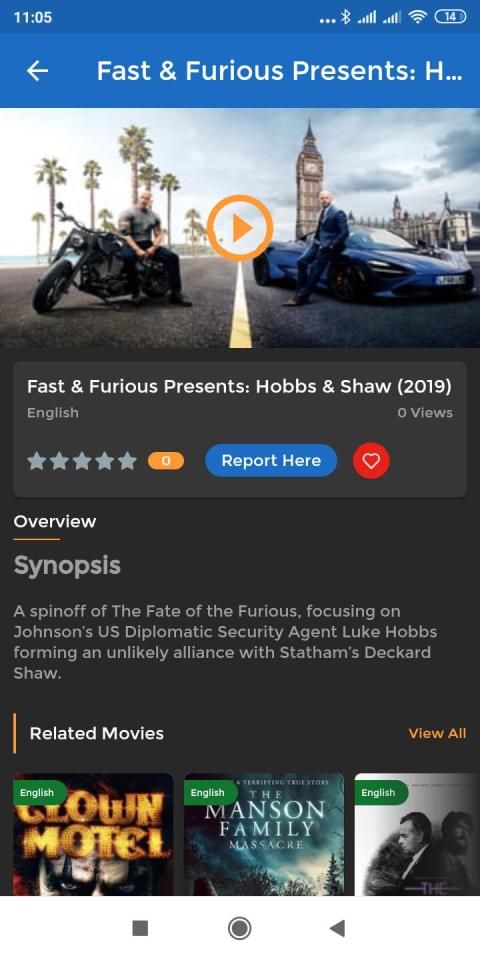Image resolution: width=480 pixels, height=960 pixels.
Task: Open the third related movie thumbnail
Action: click(x=418, y=834)
